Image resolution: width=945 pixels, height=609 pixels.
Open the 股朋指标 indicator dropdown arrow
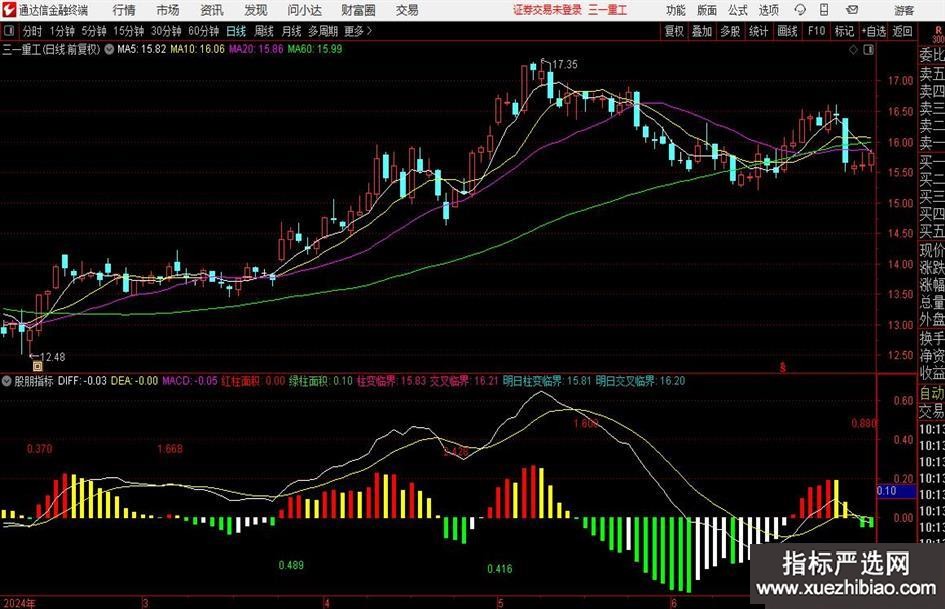tap(7, 381)
